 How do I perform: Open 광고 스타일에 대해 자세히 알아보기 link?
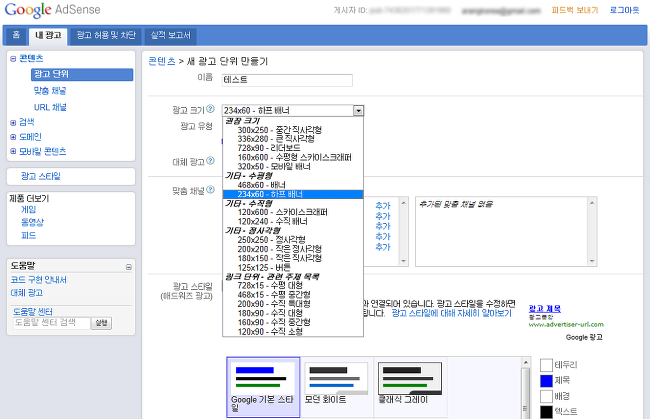451,313
